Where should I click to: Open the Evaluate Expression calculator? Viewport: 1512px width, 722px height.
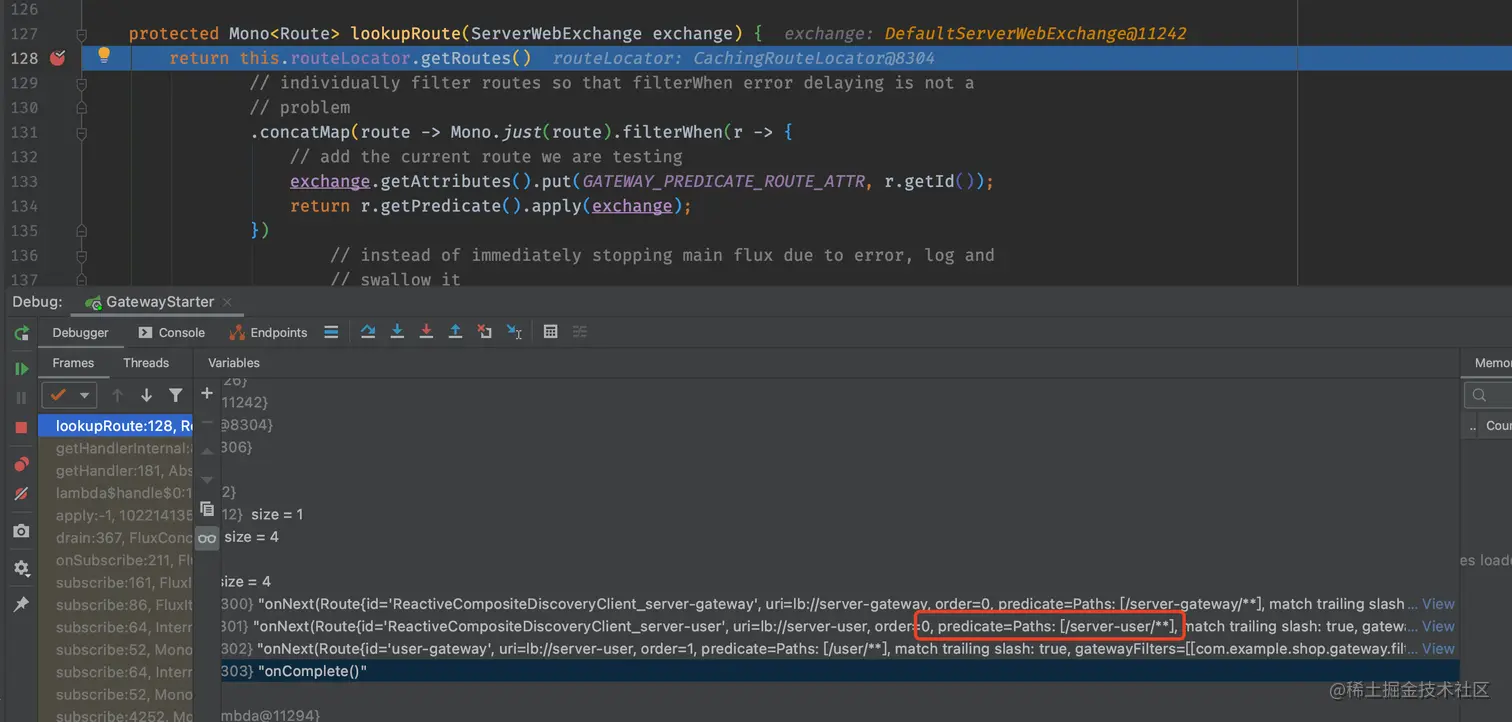coord(550,332)
